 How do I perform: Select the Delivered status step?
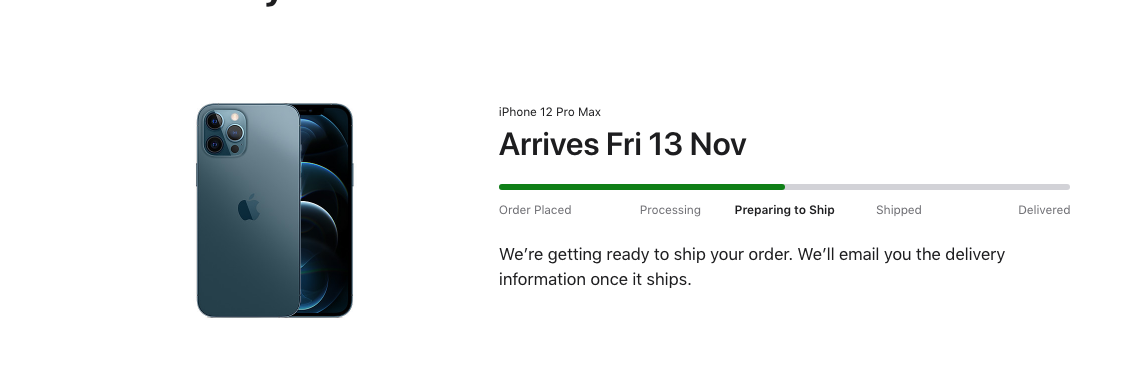pyautogui.click(x=1044, y=210)
